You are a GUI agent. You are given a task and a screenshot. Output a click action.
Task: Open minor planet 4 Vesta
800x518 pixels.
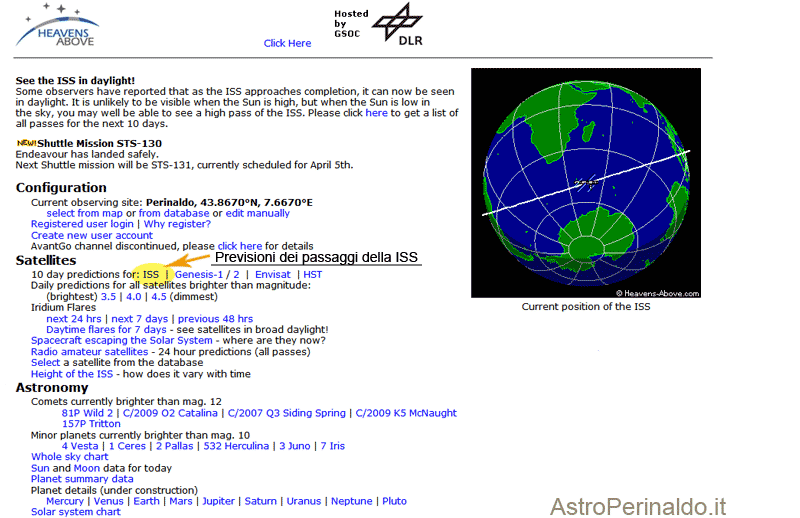(x=80, y=446)
